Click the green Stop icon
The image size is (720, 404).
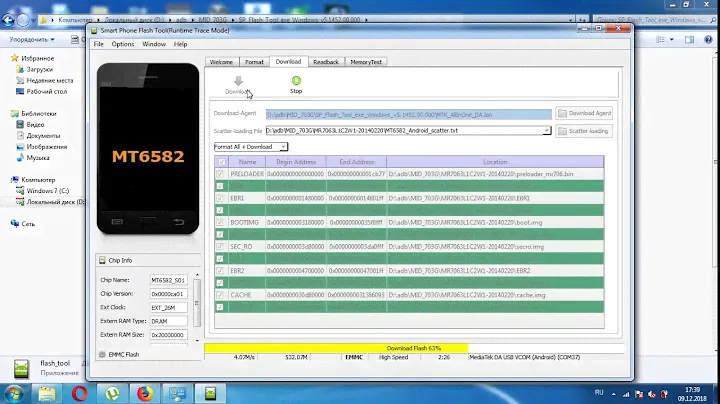(x=296, y=81)
